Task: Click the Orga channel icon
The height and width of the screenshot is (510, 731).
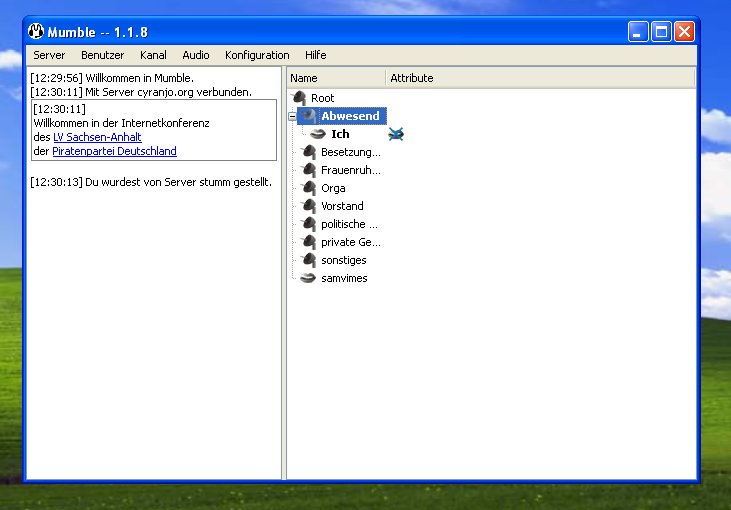Action: (x=309, y=188)
